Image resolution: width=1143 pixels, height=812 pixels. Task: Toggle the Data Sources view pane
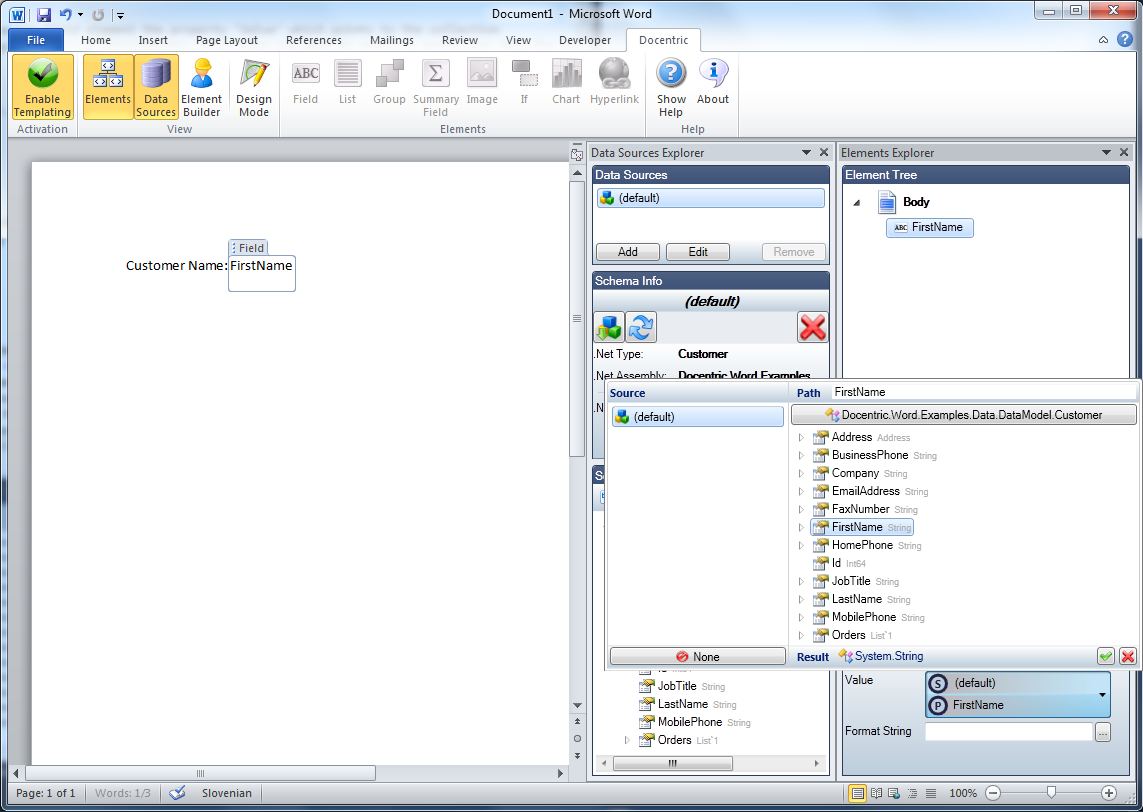[156, 87]
